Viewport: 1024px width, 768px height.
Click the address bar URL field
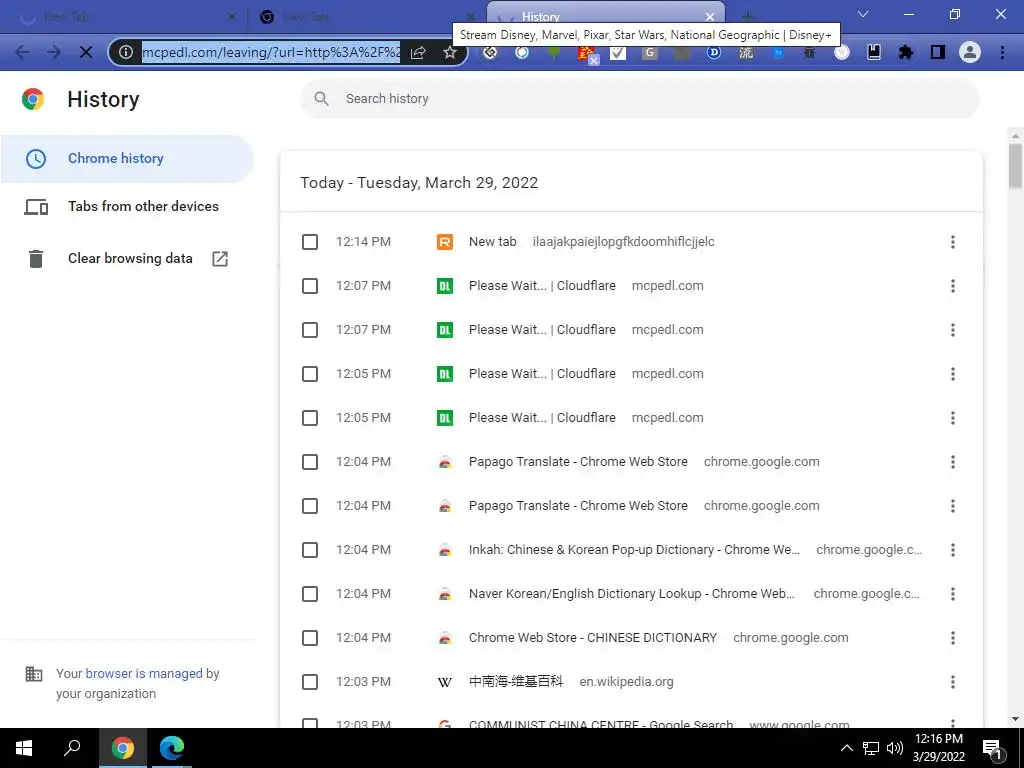coord(271,52)
